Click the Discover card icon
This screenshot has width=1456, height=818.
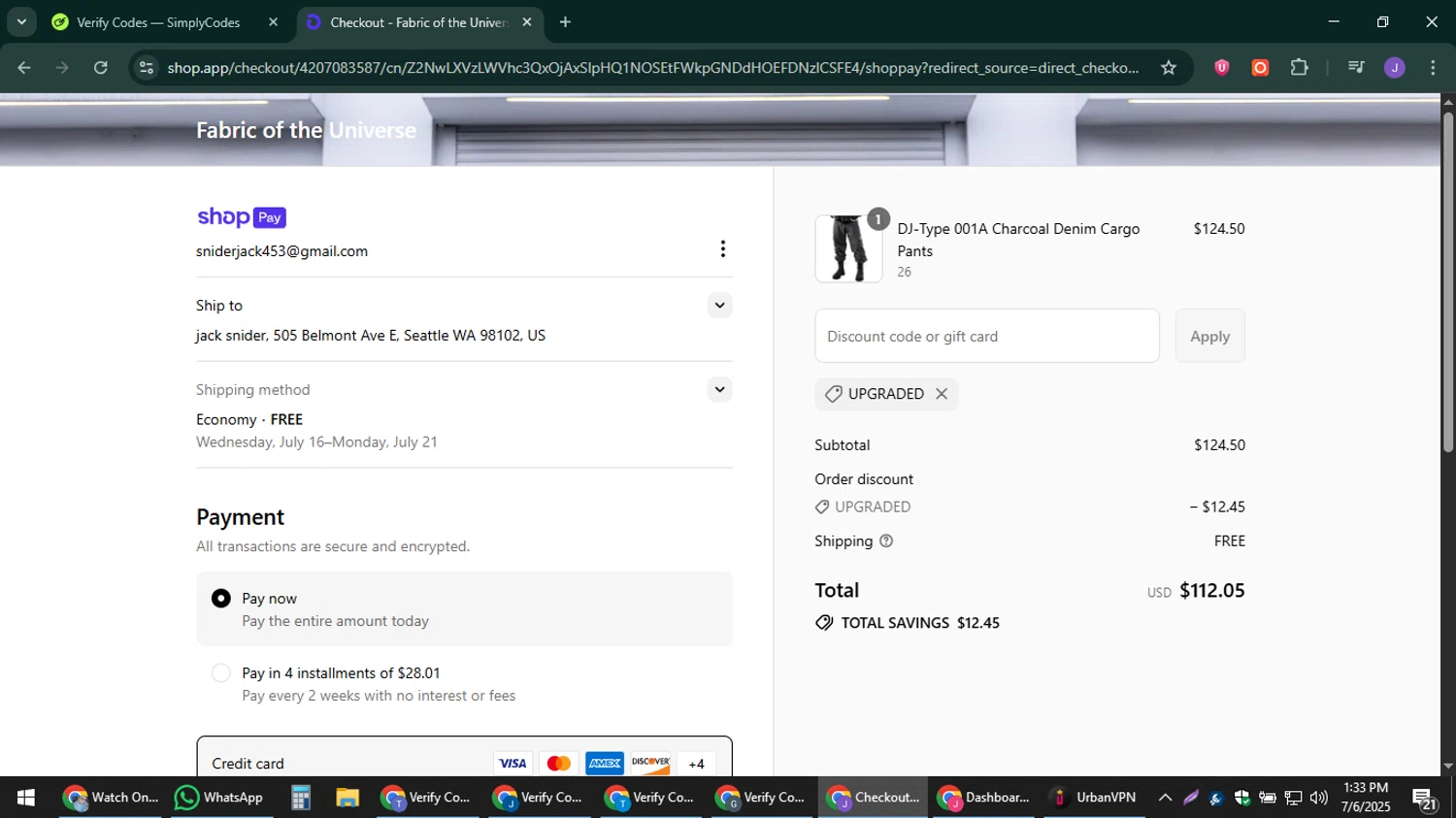[x=650, y=764]
